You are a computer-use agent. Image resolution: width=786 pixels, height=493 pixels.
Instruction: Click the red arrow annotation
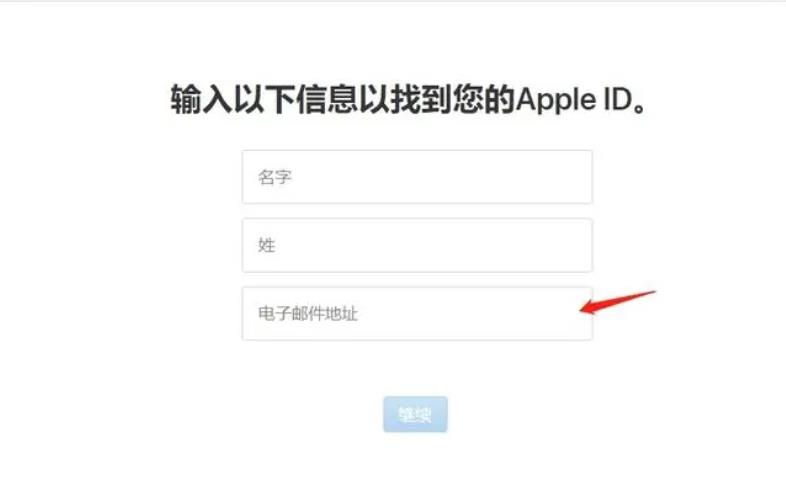(x=617, y=302)
